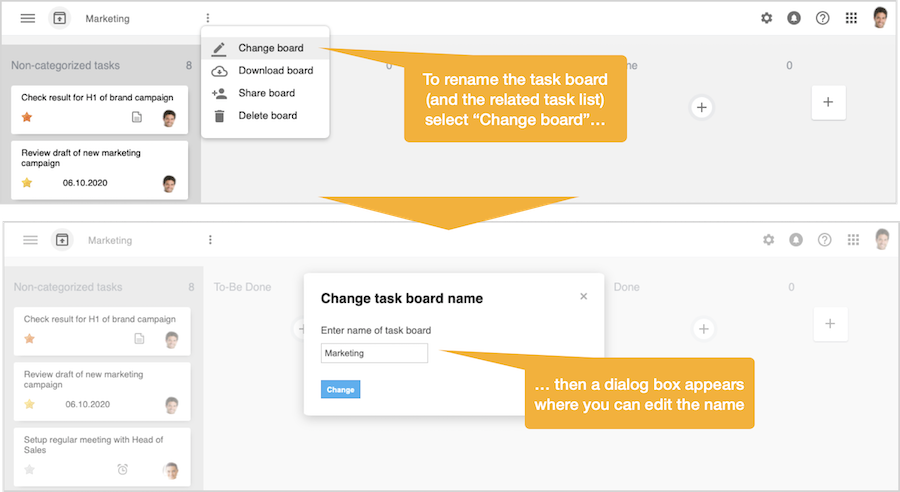Click avatar on 'Setup regular meeting' card
The image size is (900, 492).
pos(171,471)
